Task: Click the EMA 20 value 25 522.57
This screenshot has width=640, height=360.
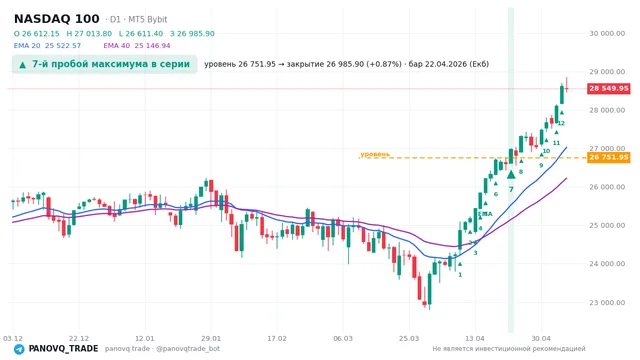Action: (x=63, y=46)
